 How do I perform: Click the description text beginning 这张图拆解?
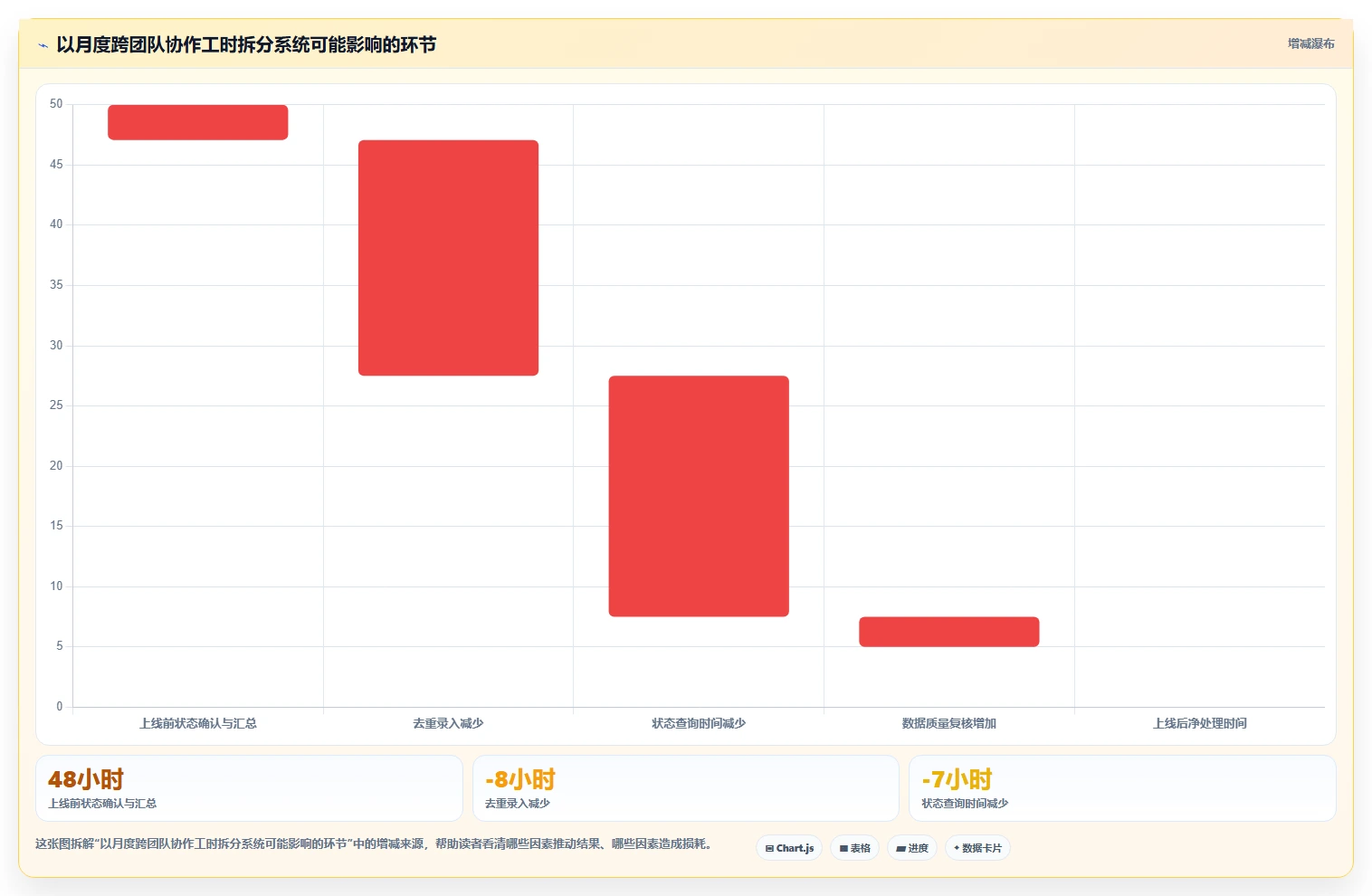tap(375, 844)
